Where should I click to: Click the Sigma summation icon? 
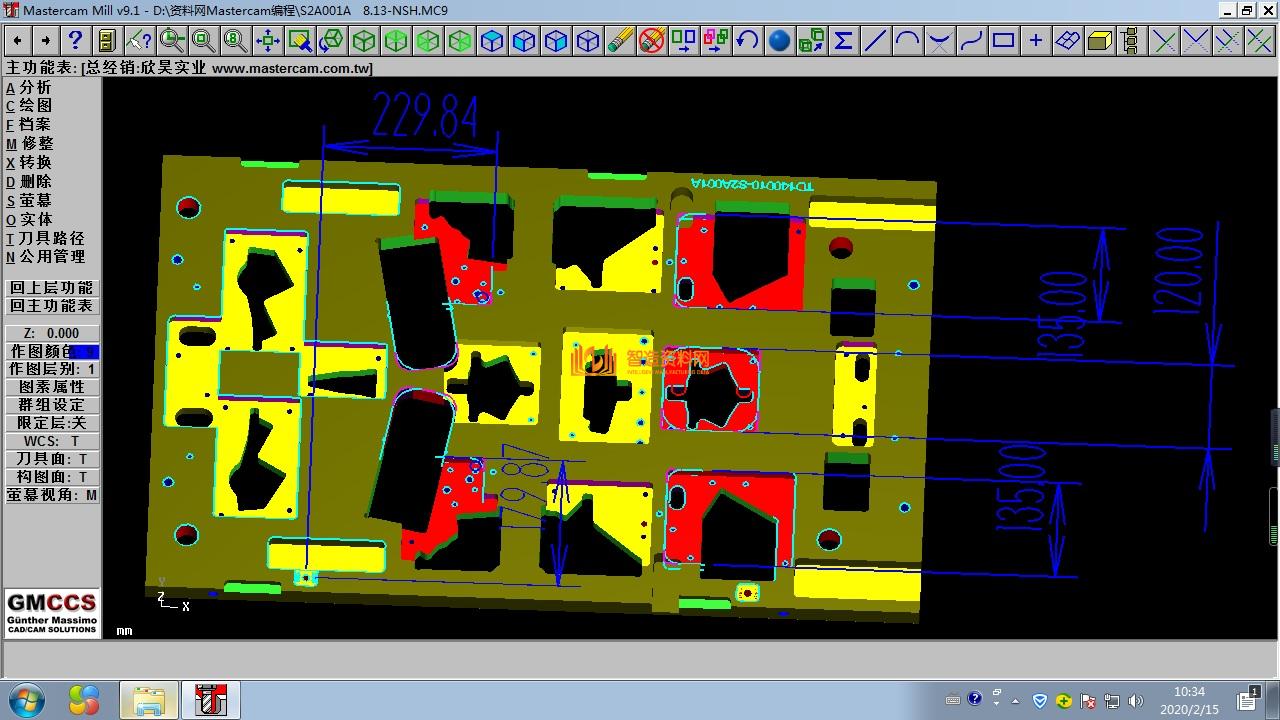[x=843, y=40]
